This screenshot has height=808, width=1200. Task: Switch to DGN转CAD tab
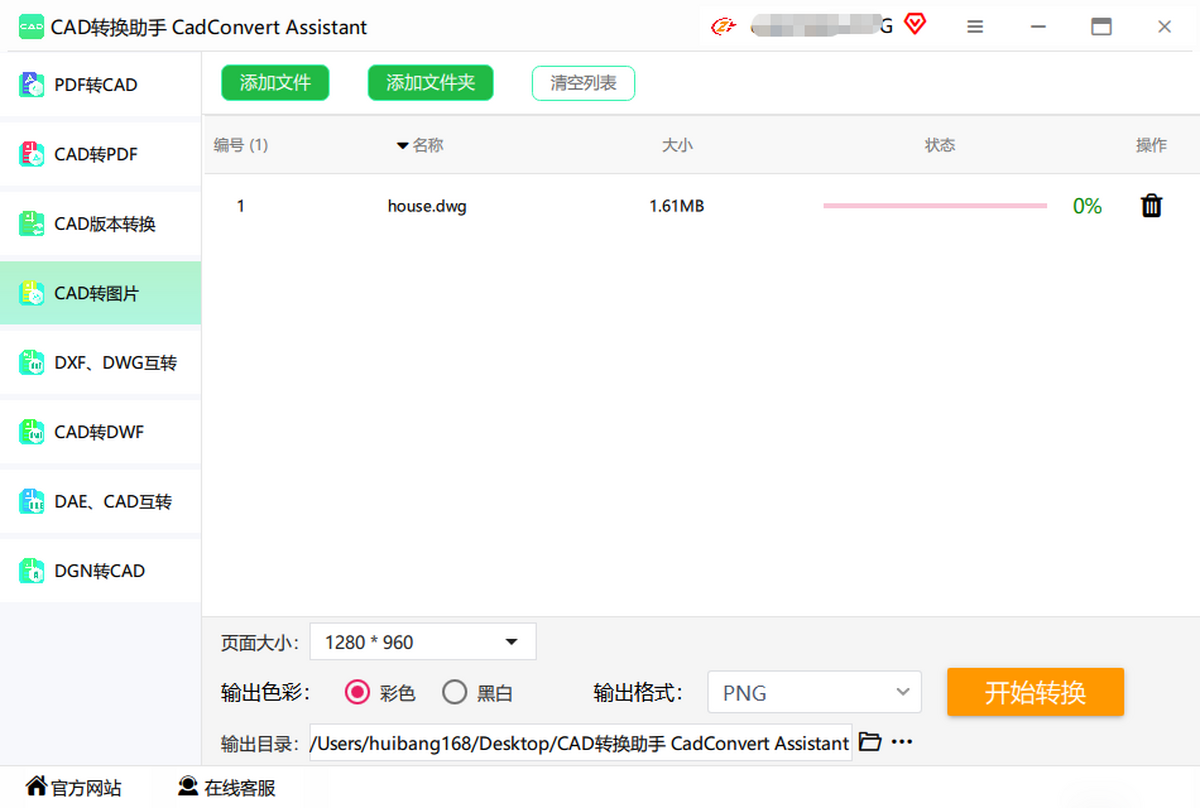[x=100, y=571]
